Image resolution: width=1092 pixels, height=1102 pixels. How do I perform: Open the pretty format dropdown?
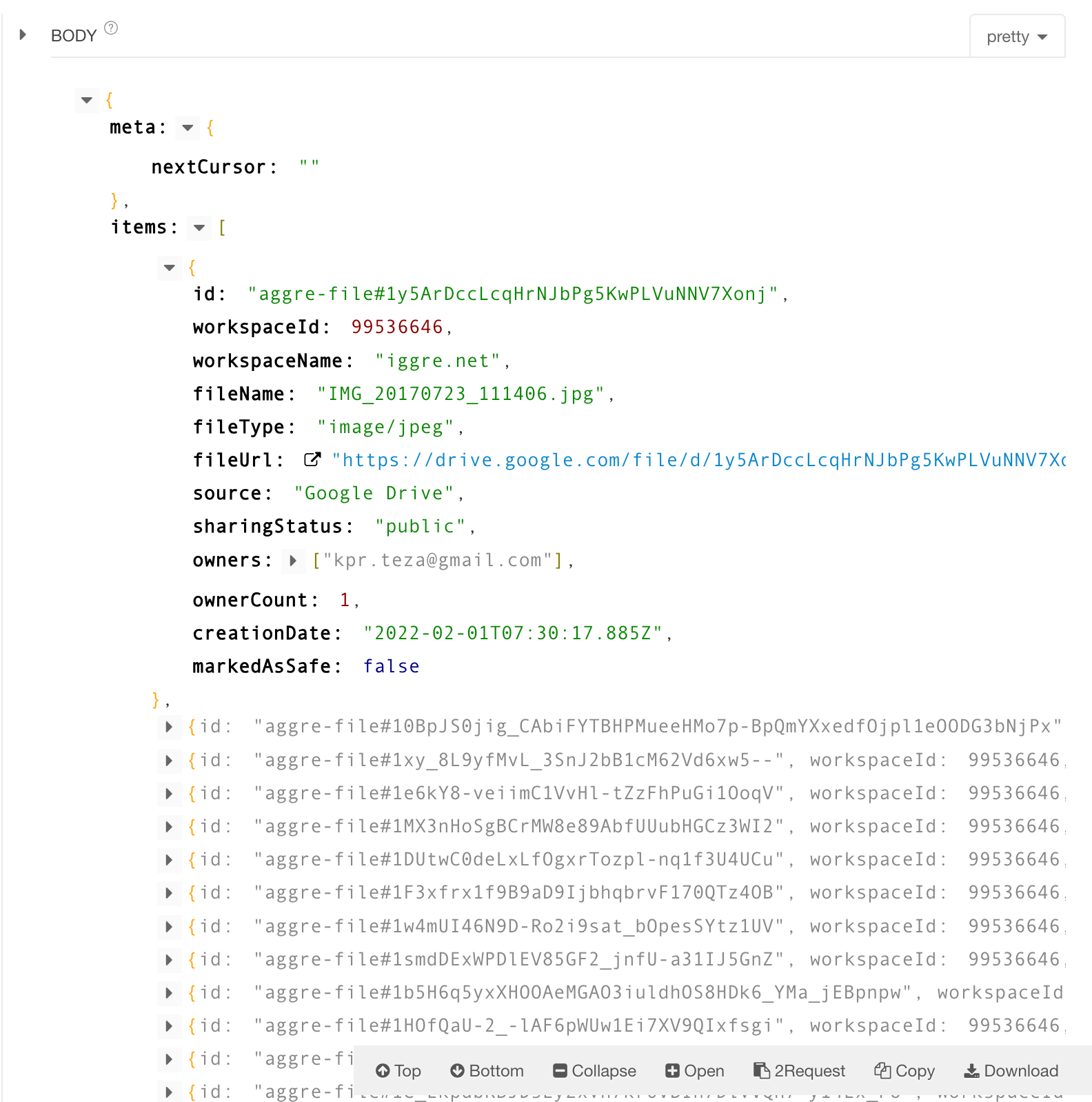pyautogui.click(x=1017, y=37)
